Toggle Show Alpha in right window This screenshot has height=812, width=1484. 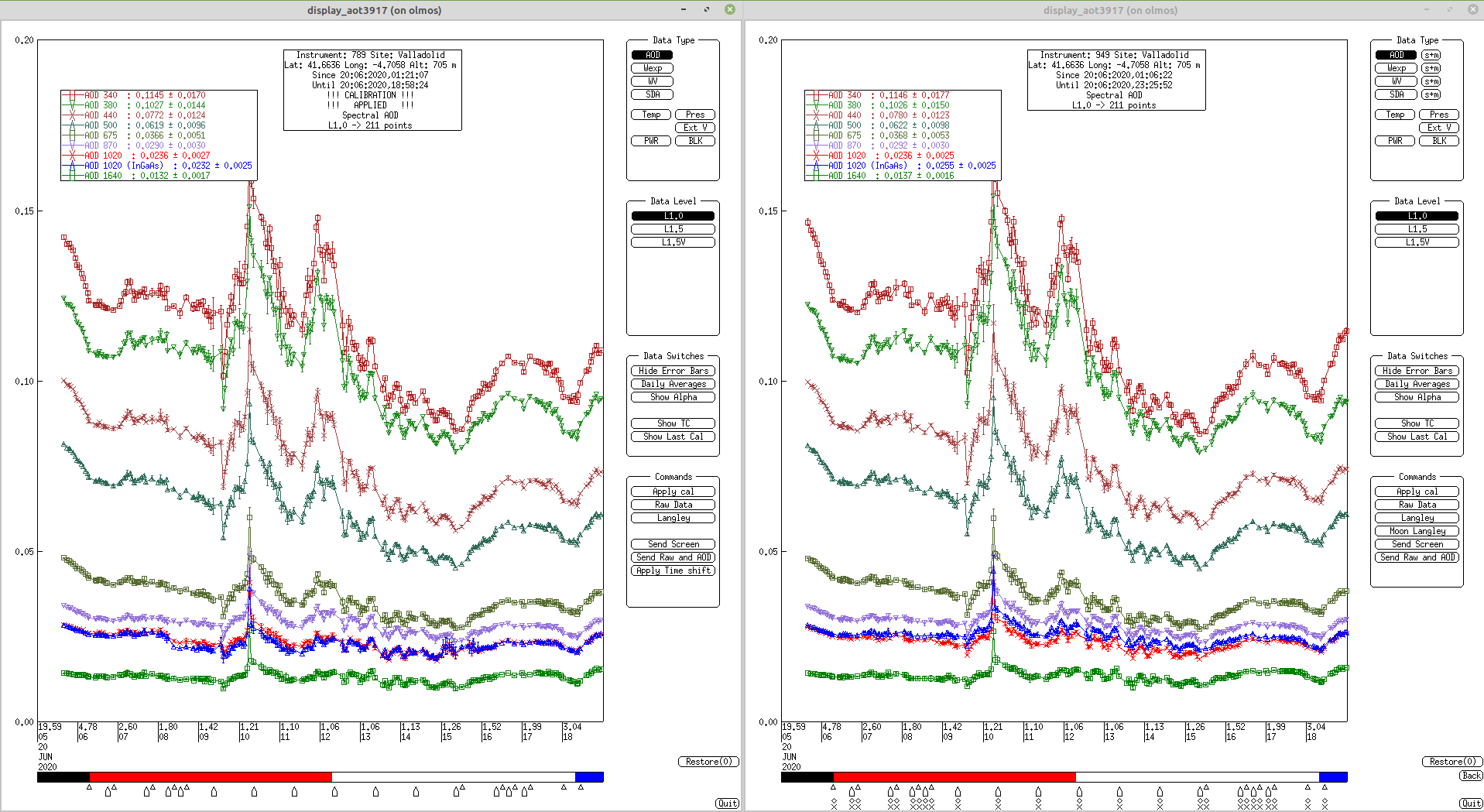point(1417,397)
